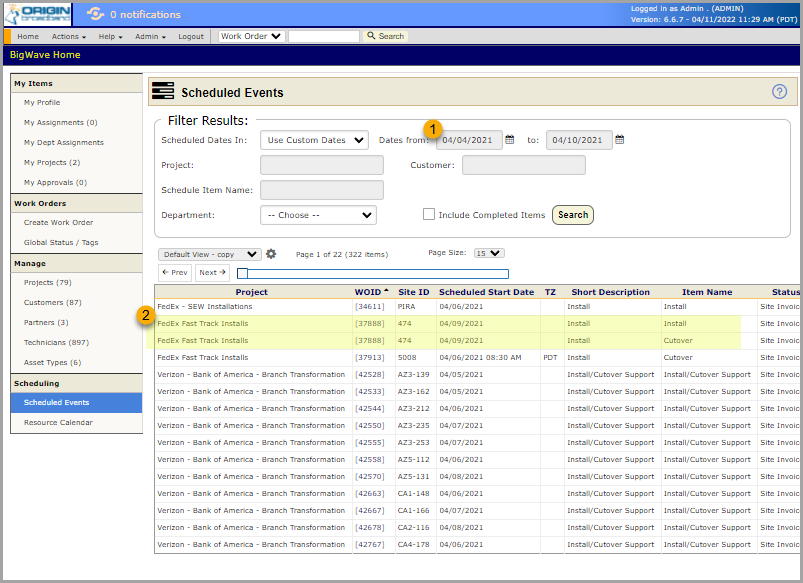Open the notifications bell icon
Screen dimensions: 803x583
coord(95,14)
